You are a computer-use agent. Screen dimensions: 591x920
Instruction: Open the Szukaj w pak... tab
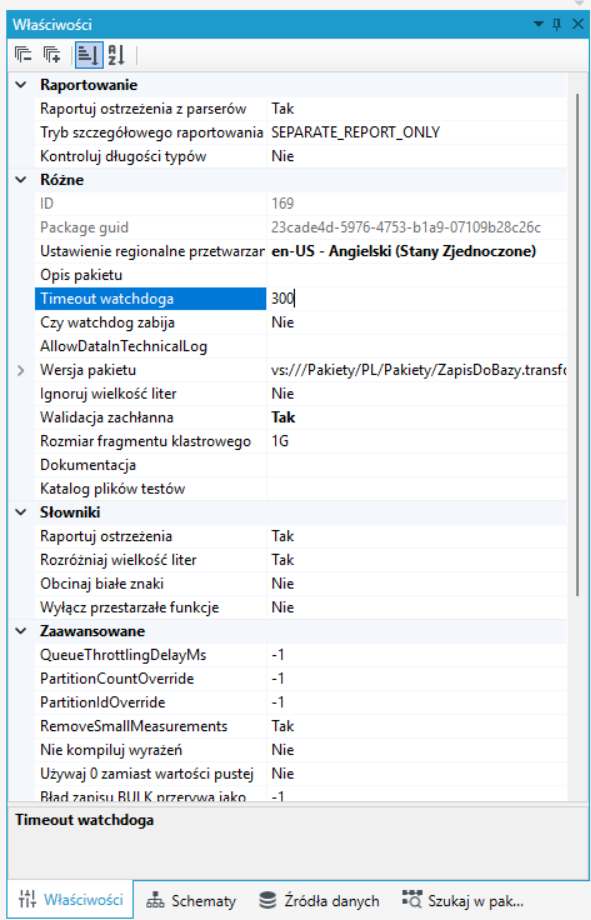tap(464, 900)
